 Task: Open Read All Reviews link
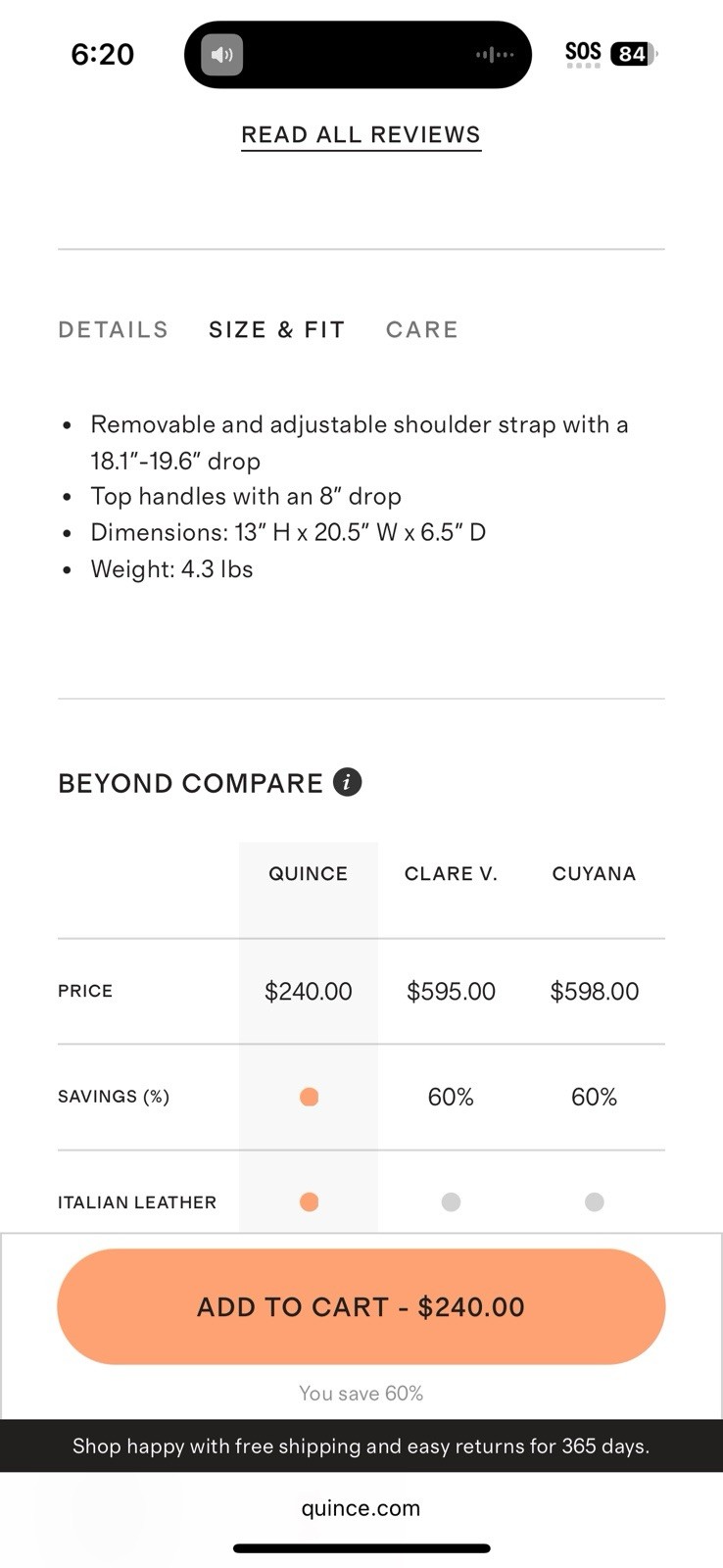pos(361,135)
